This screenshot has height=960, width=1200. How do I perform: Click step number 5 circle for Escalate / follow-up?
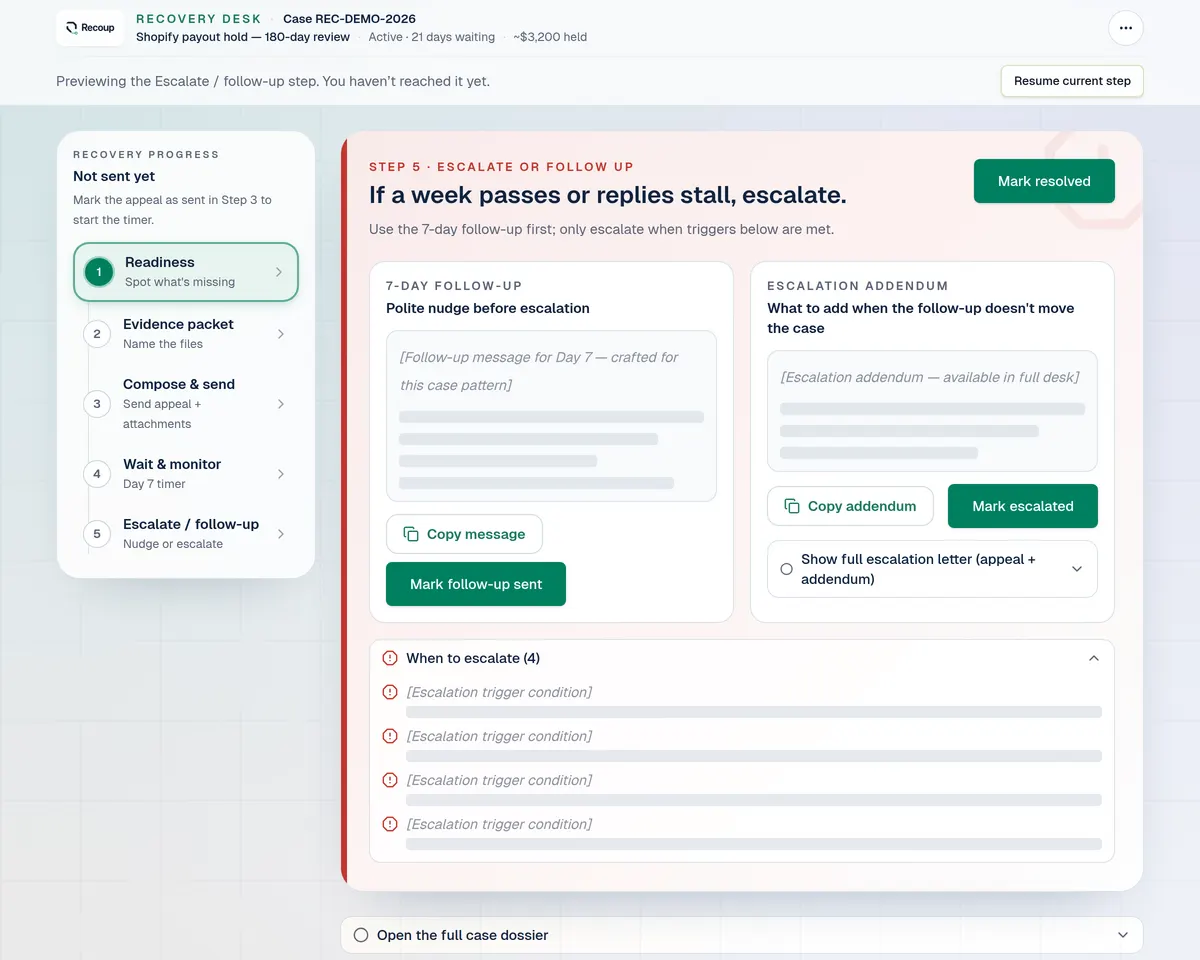pyautogui.click(x=97, y=534)
